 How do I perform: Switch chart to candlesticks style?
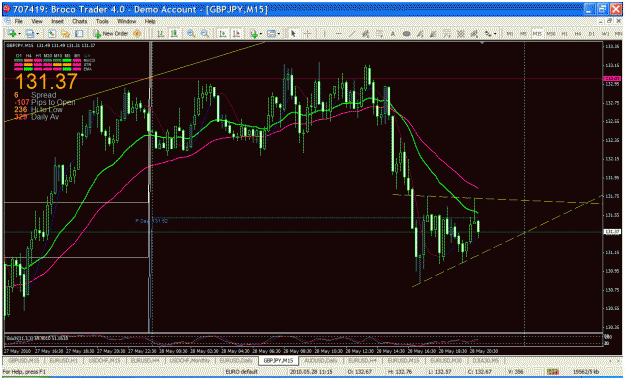coord(174,34)
